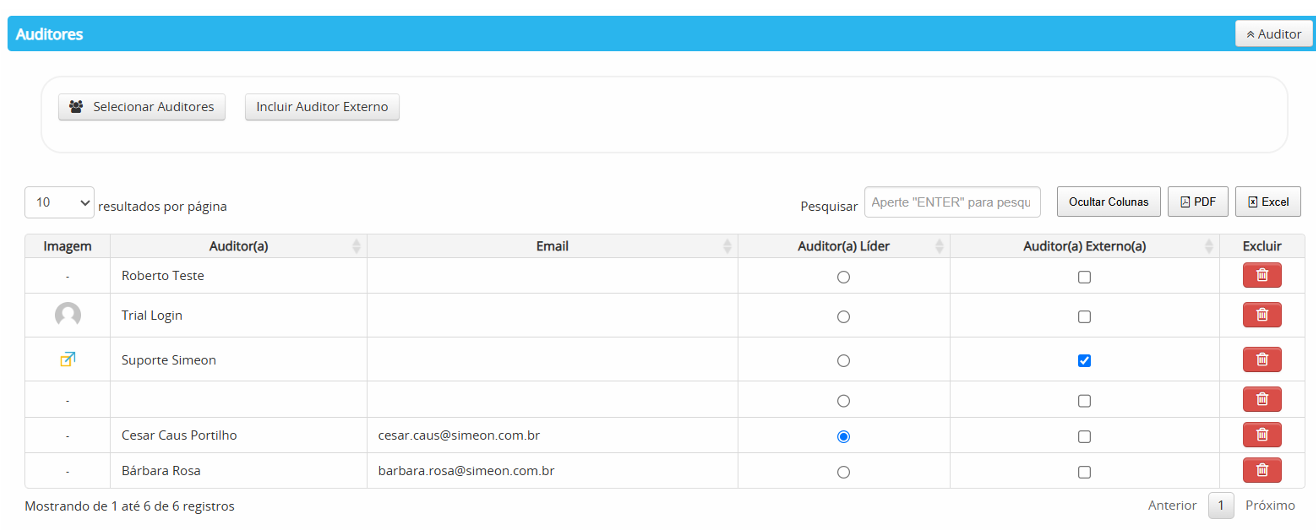Select Bárbara Rosa as Auditor Líder

(x=843, y=472)
